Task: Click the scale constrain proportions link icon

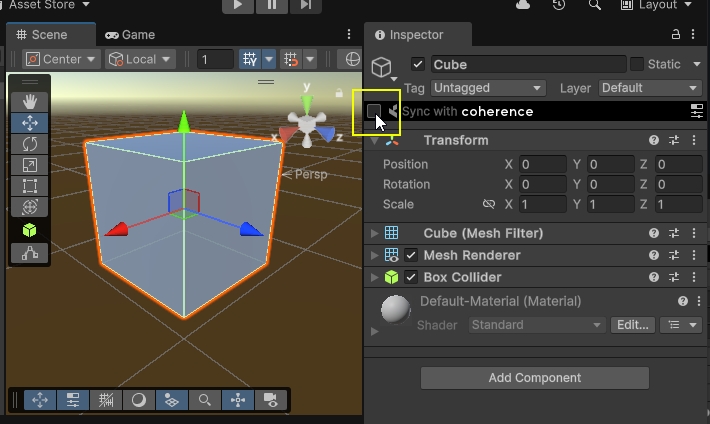Action: click(489, 204)
